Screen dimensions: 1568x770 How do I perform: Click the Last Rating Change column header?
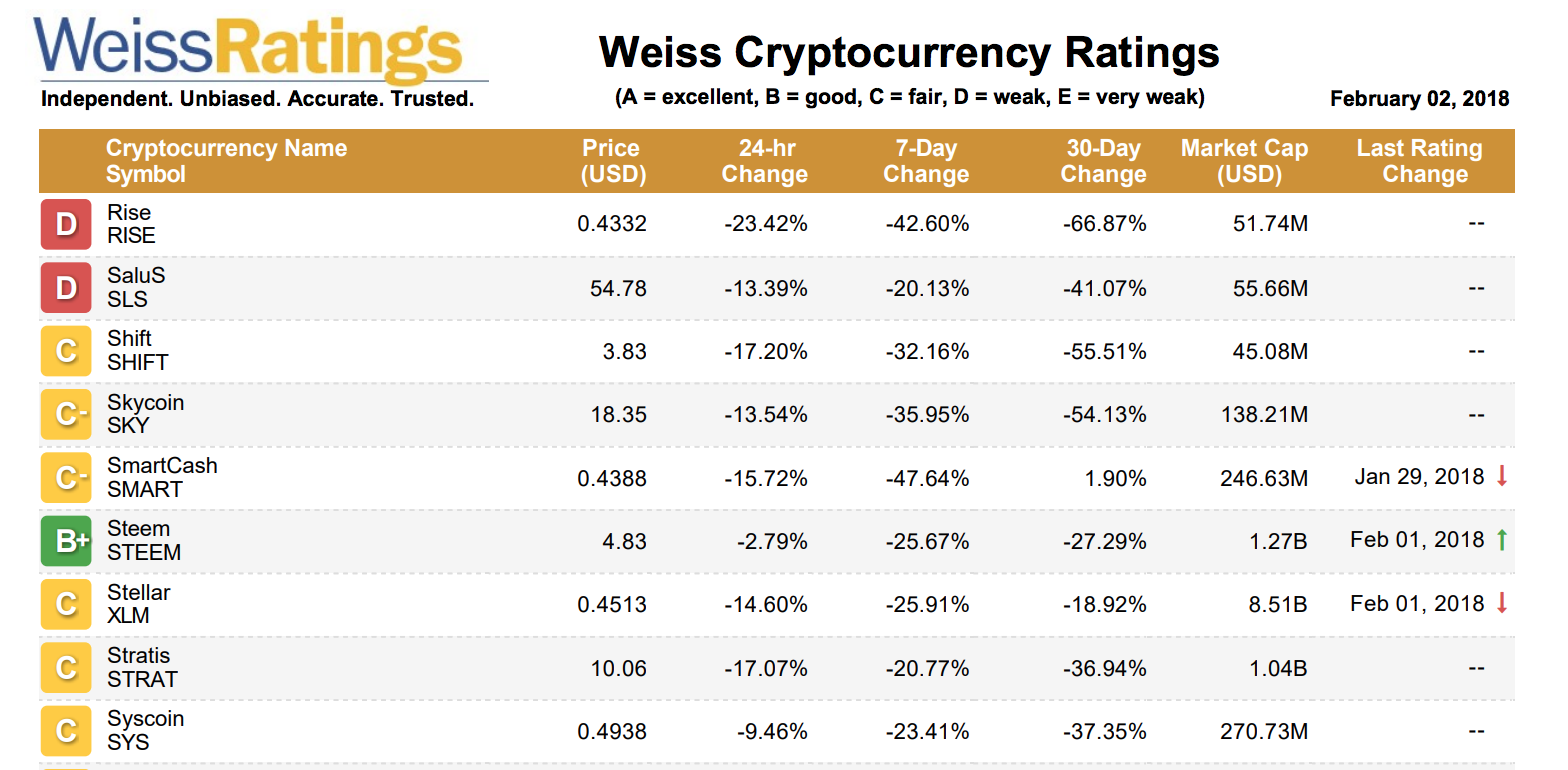click(1419, 161)
